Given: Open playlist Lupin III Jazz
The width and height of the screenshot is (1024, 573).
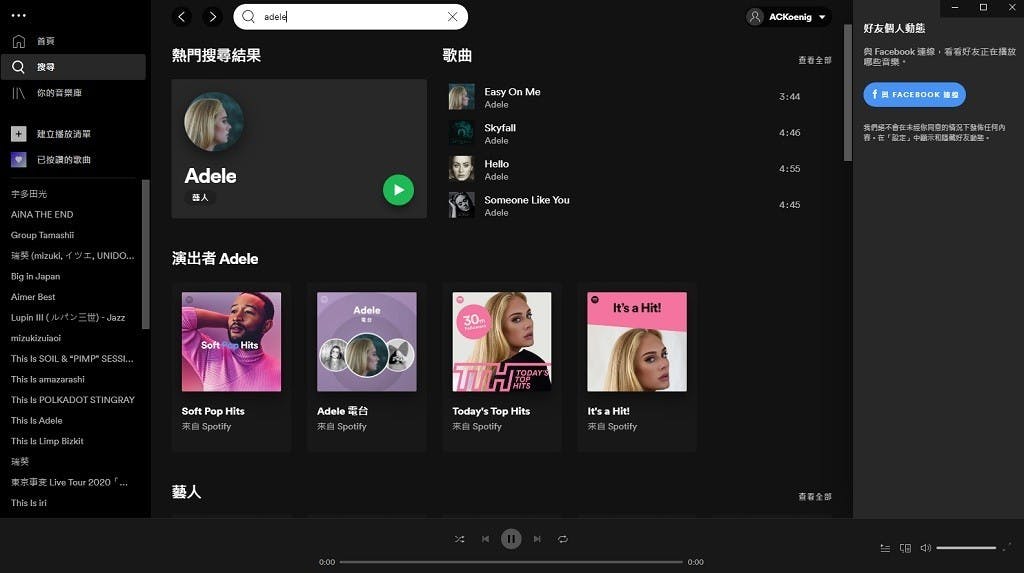Looking at the screenshot, I should pyautogui.click(x=68, y=318).
